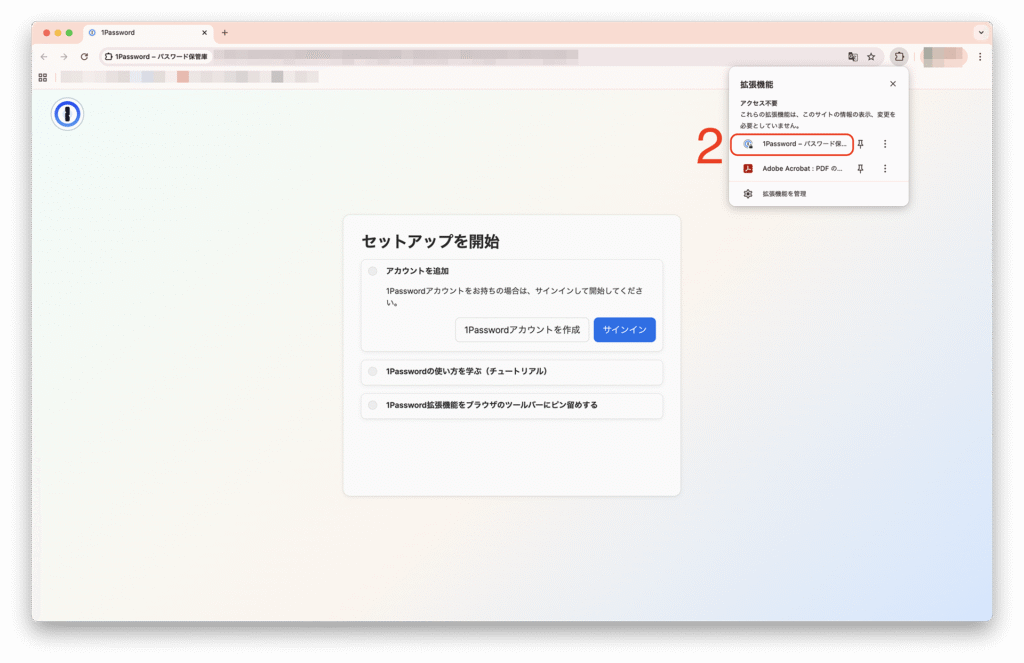The image size is (1024, 663).
Task: Click the サインイン button
Action: click(x=624, y=330)
